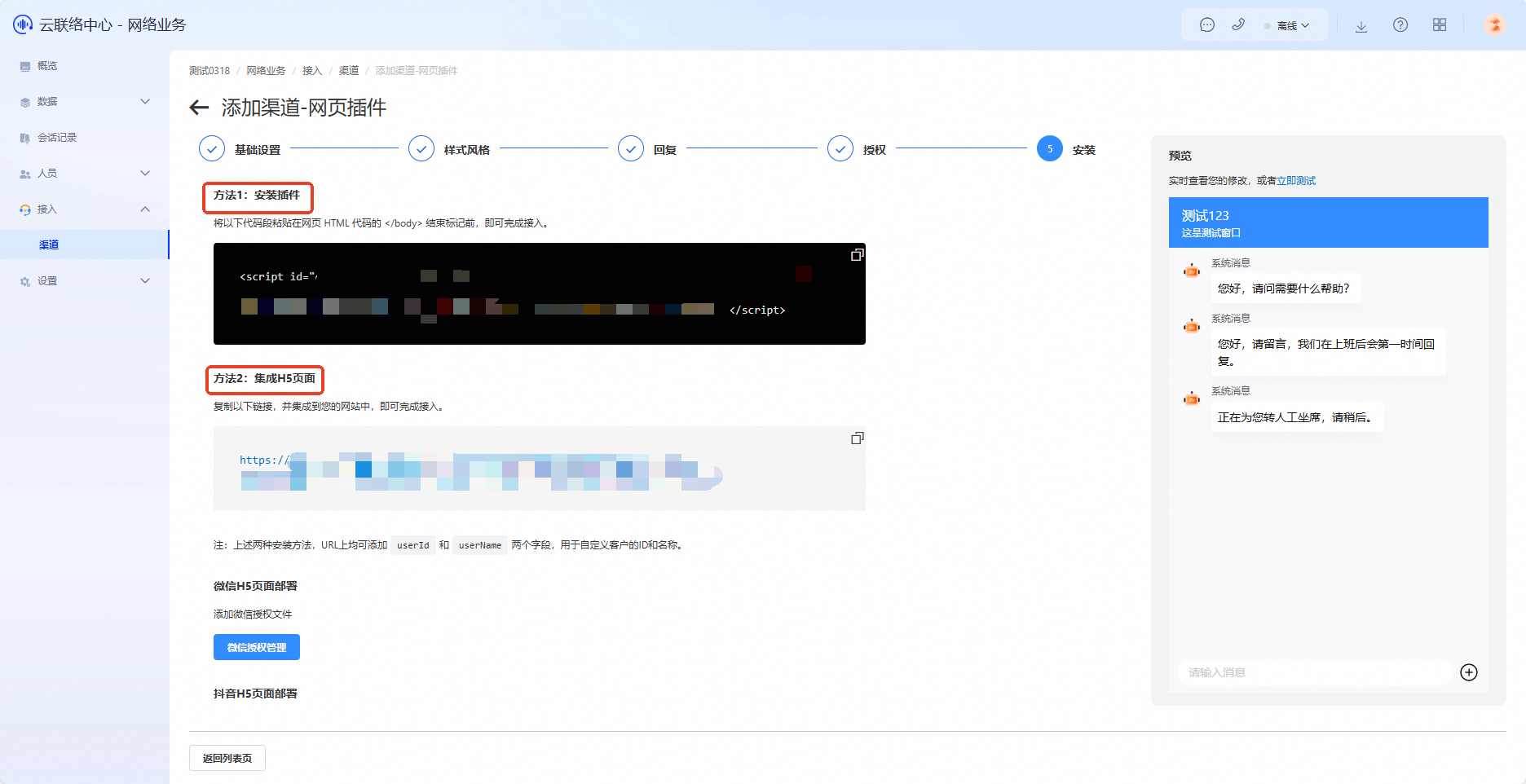Expand the 数据 sidebar menu

pos(85,102)
